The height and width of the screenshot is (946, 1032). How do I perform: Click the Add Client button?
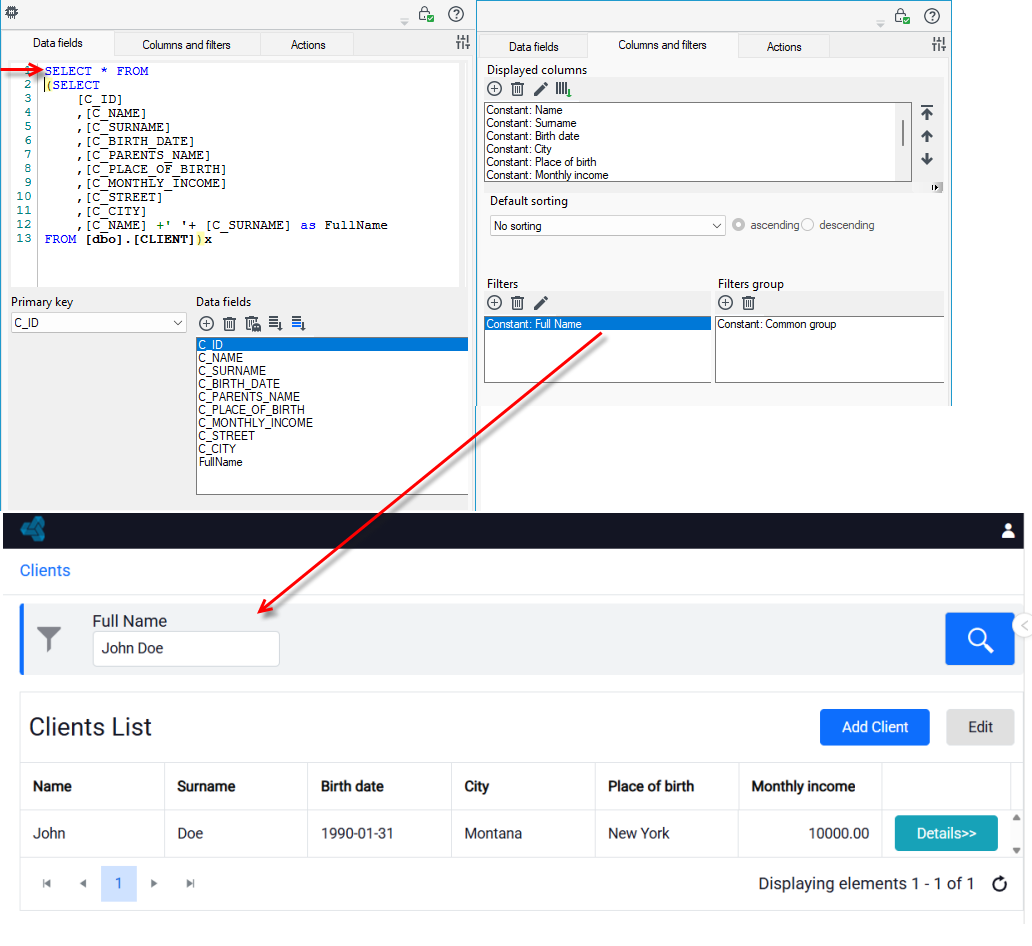point(875,727)
